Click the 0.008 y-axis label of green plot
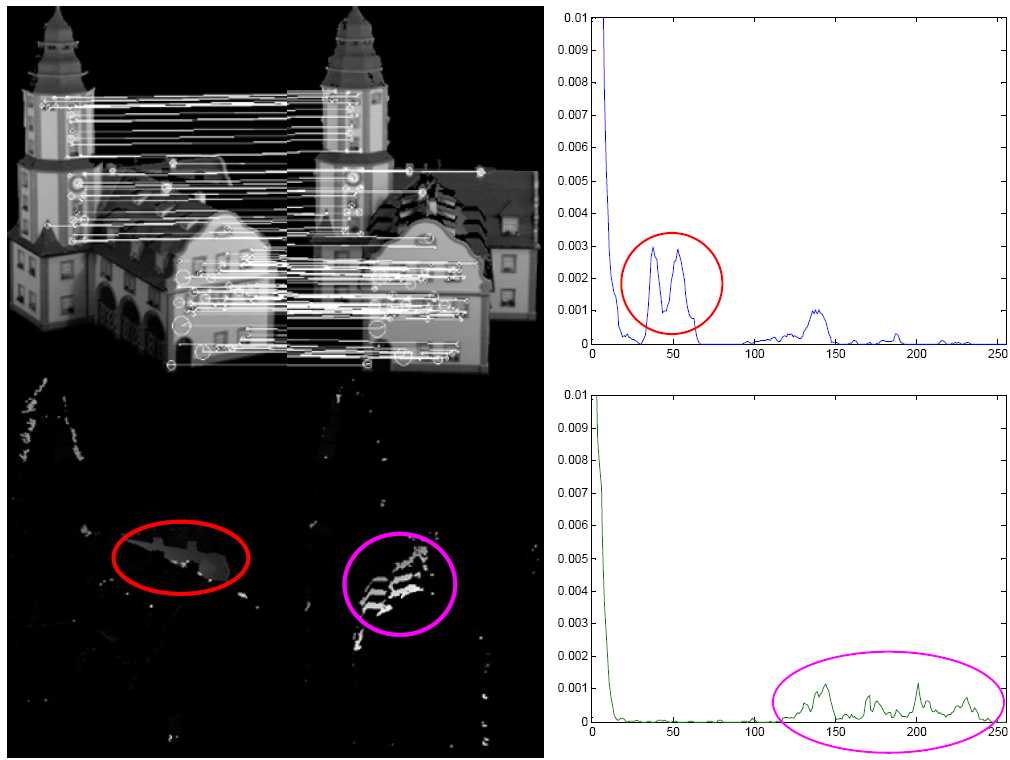Screen dimensions: 1010x760 573,460
